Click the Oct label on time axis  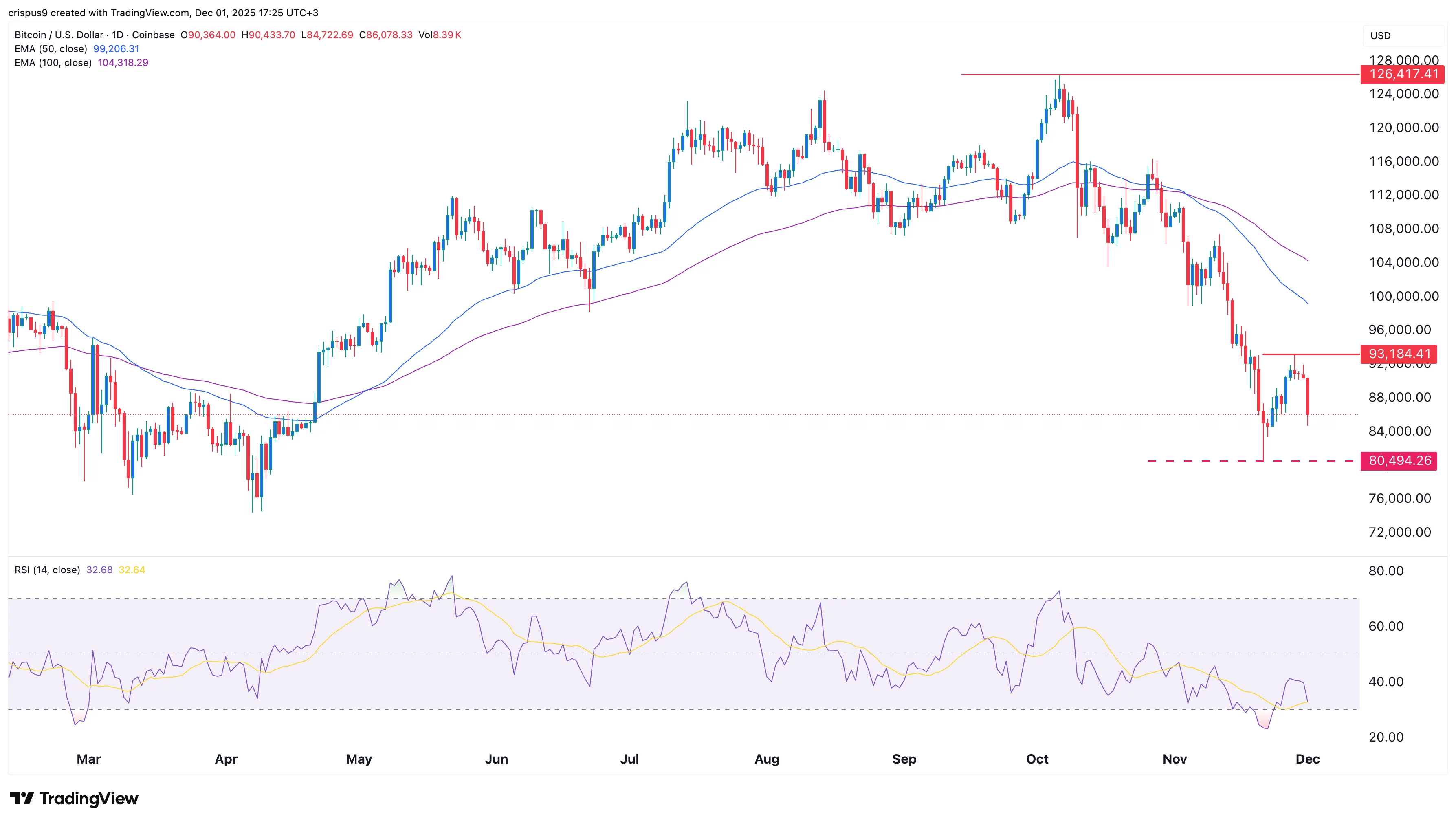click(1037, 759)
